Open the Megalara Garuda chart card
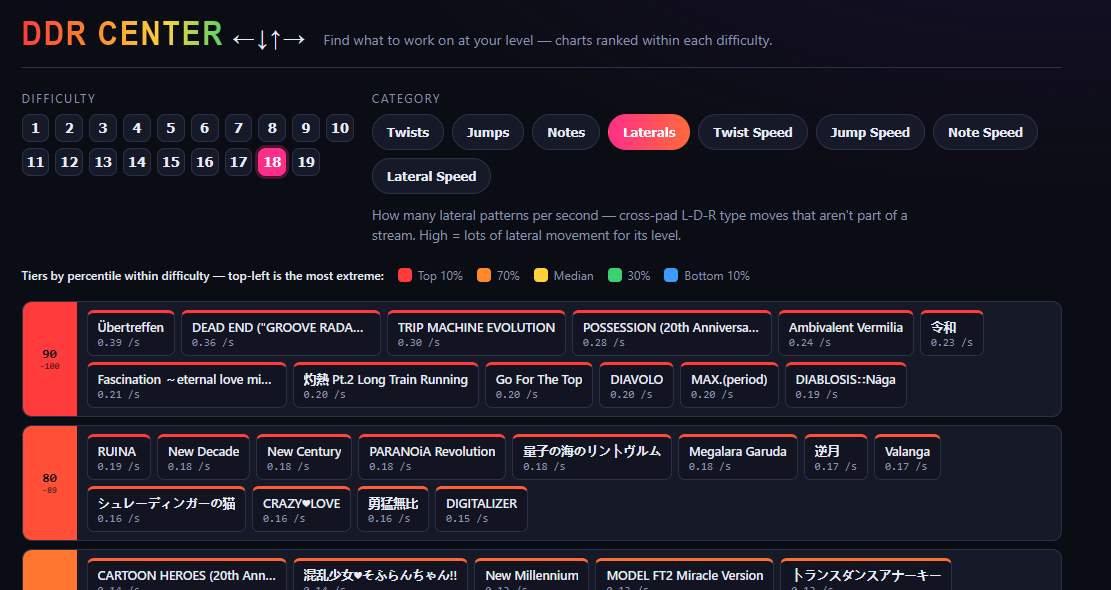1111x590 pixels. pos(738,457)
